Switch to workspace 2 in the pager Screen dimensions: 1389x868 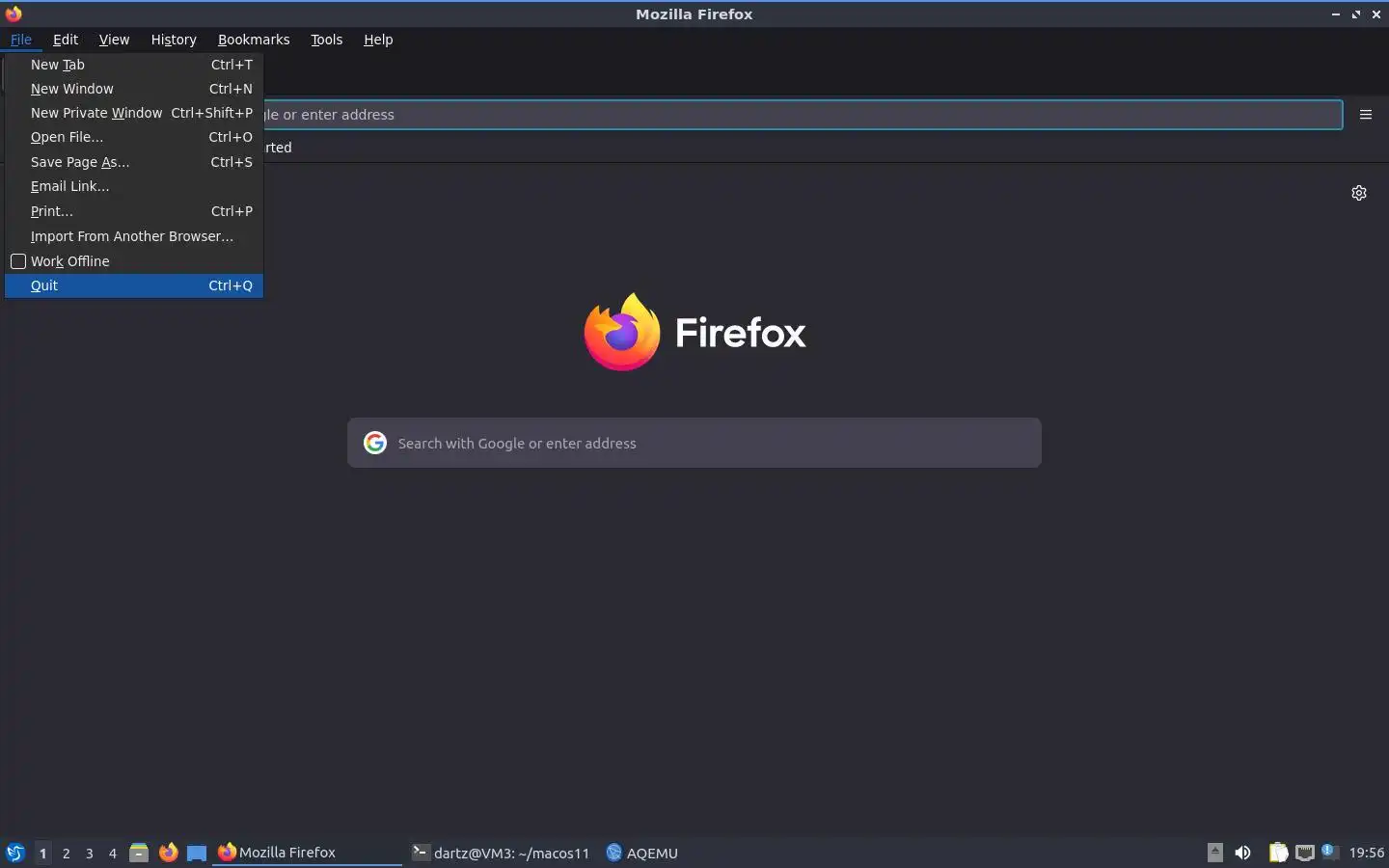[x=66, y=853]
